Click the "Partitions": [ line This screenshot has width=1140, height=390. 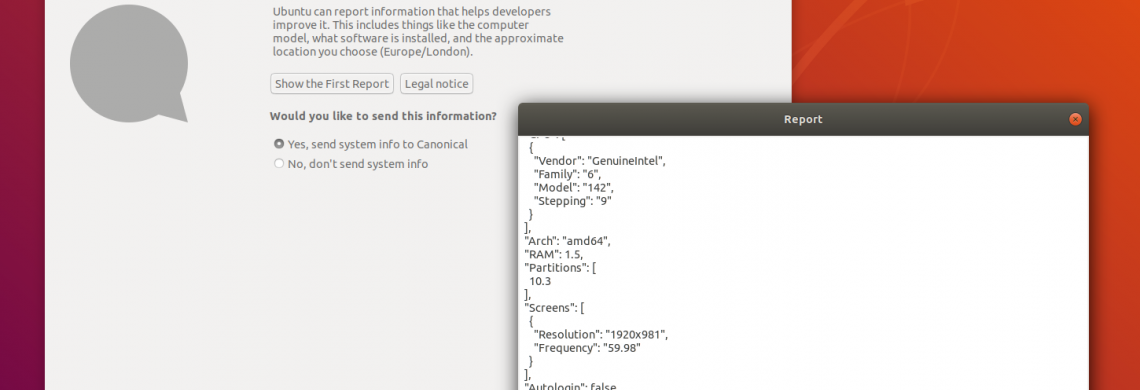560,268
